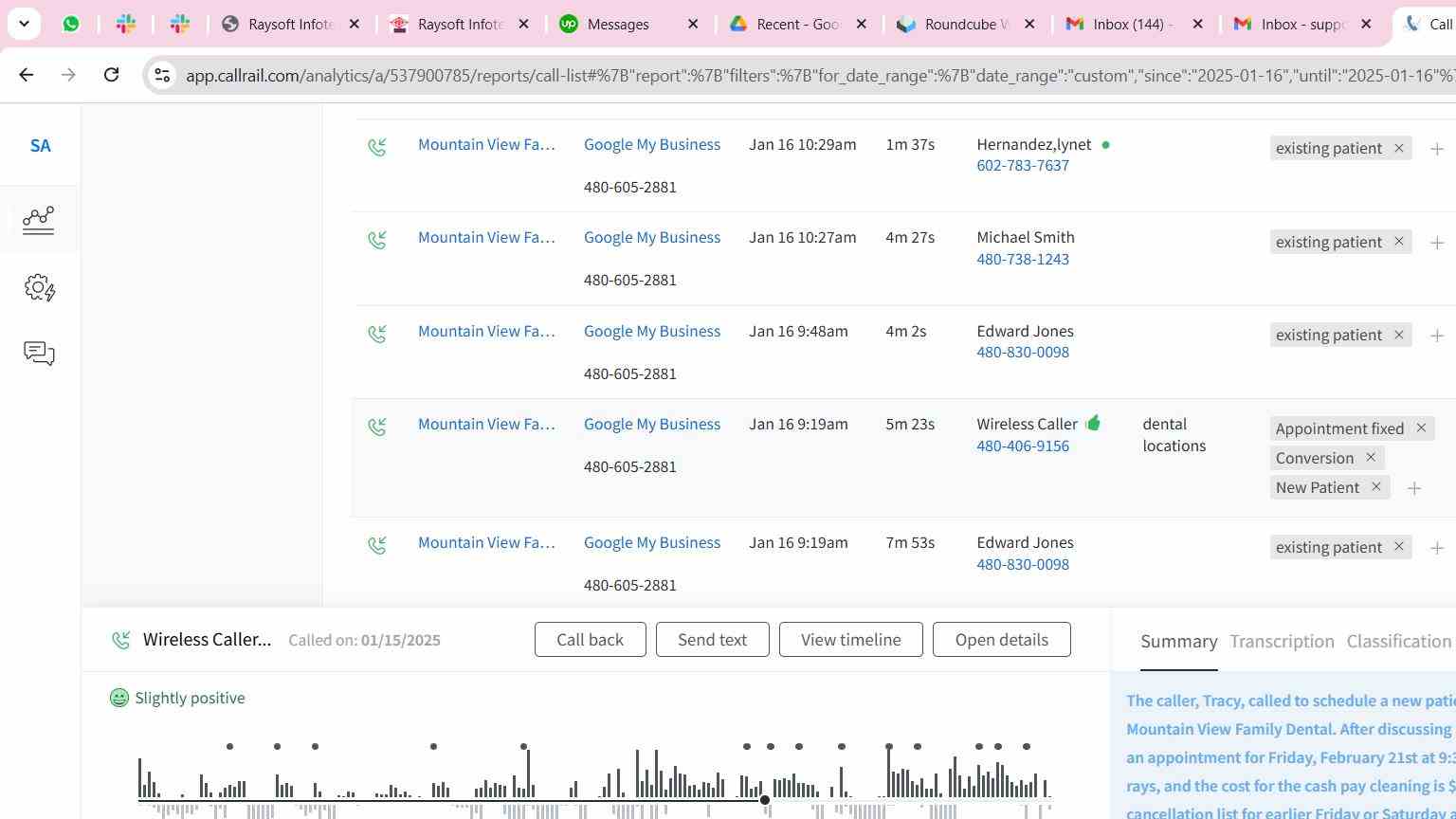
Task: Click the Wireless Caller name in row
Action: pos(1028,425)
